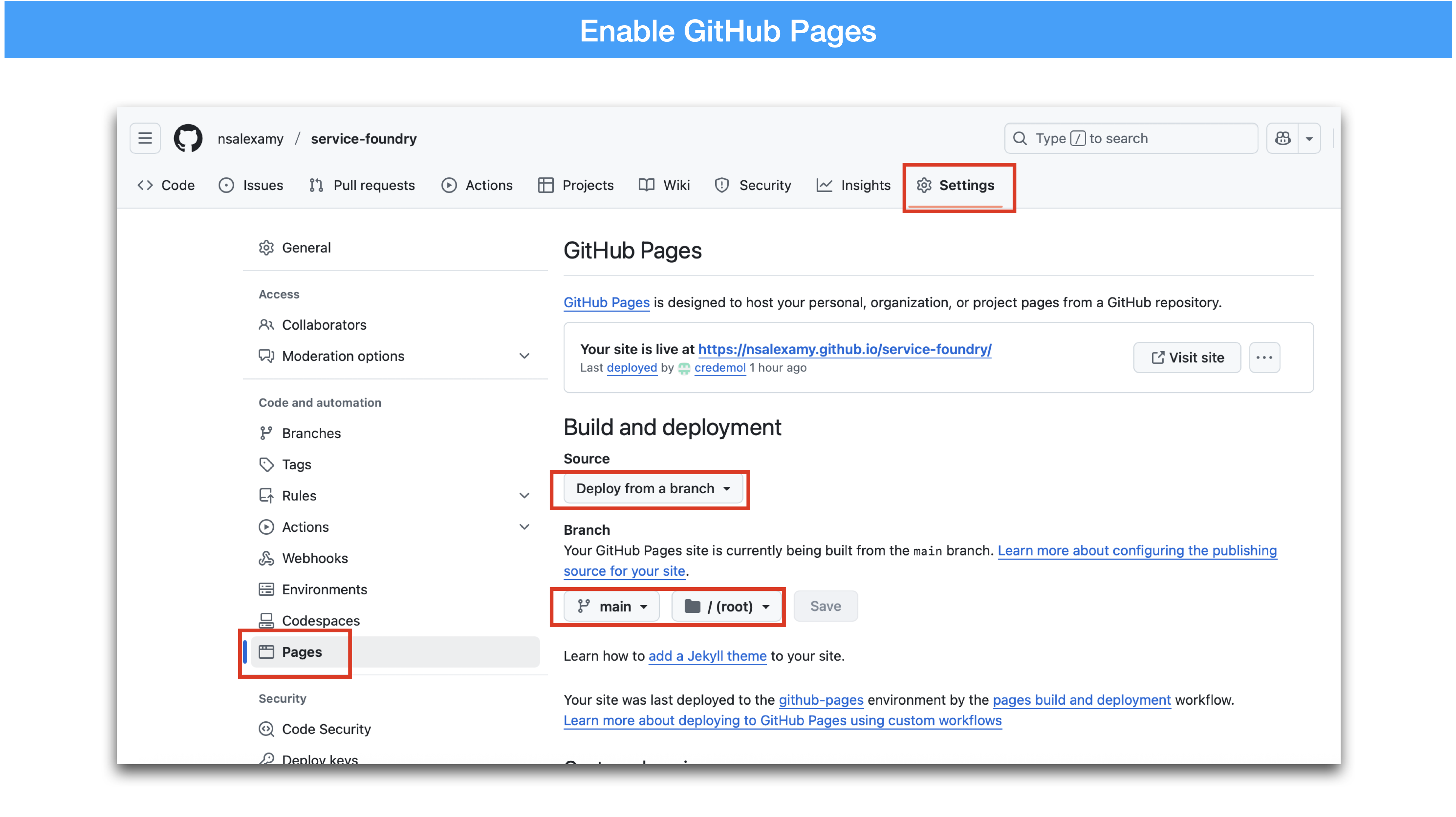Open the main branch selector dropdown
The image size is (1456, 817).
coord(612,606)
